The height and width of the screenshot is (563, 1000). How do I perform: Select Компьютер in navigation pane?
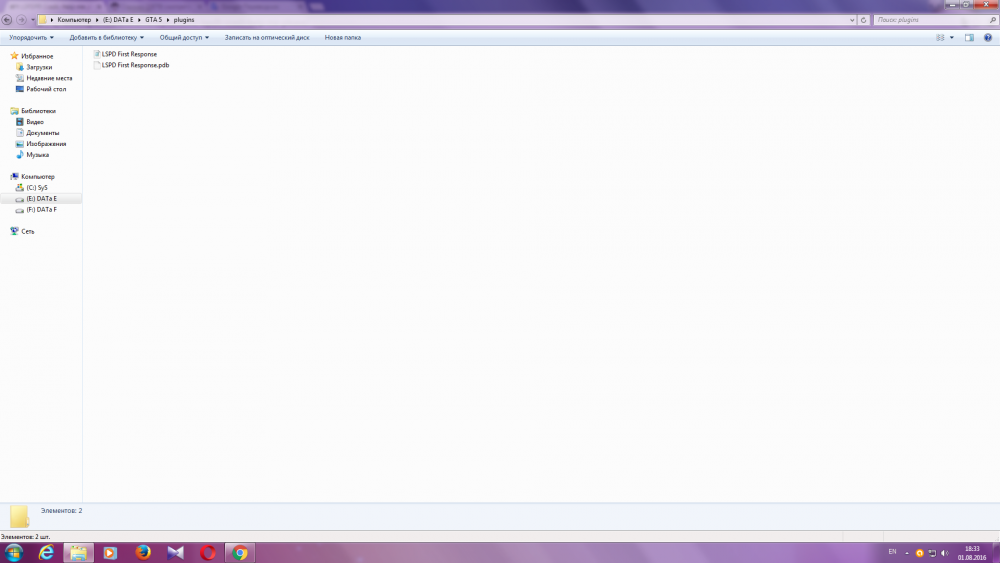[38, 177]
